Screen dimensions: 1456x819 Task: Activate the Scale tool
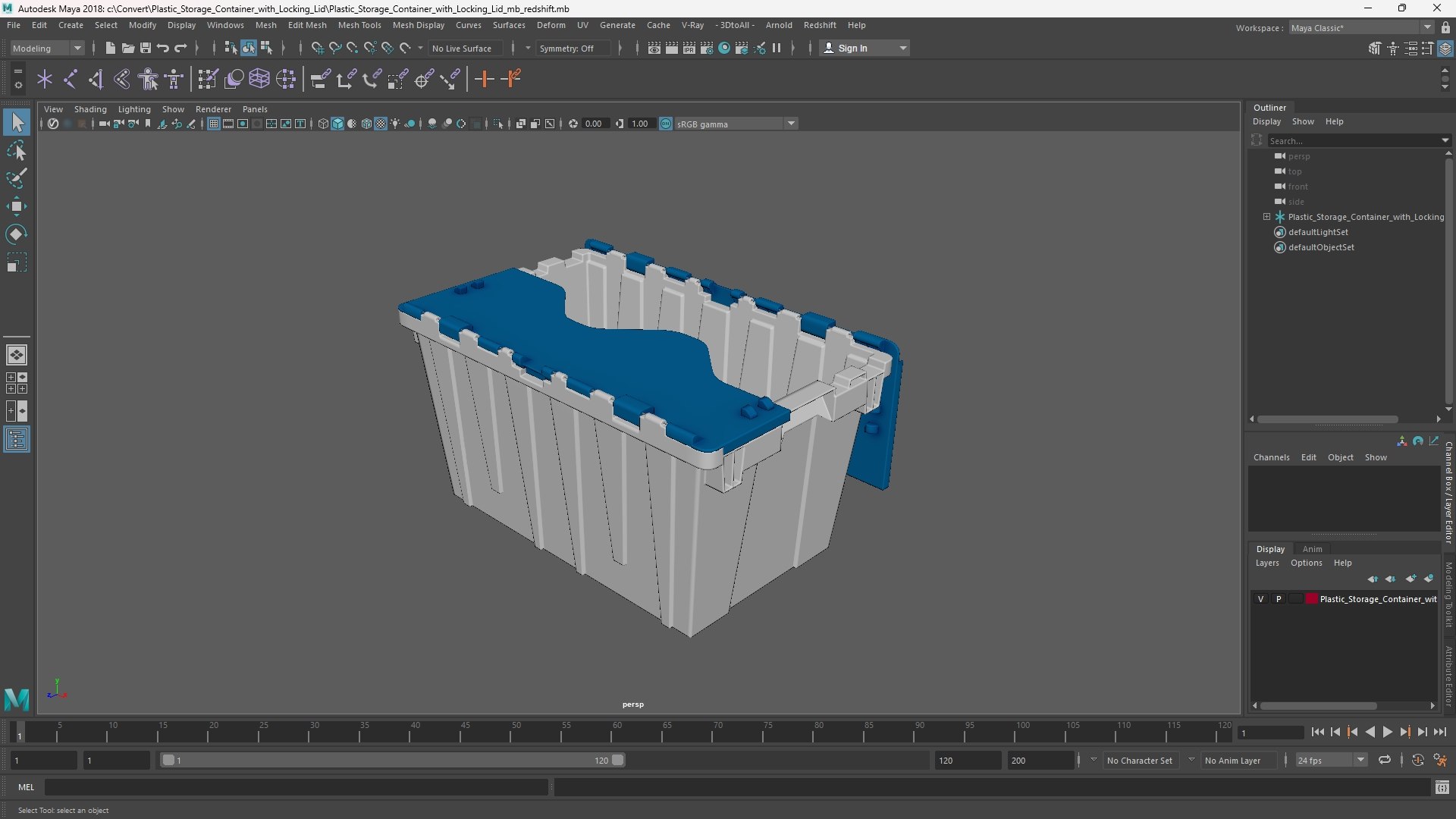click(17, 262)
